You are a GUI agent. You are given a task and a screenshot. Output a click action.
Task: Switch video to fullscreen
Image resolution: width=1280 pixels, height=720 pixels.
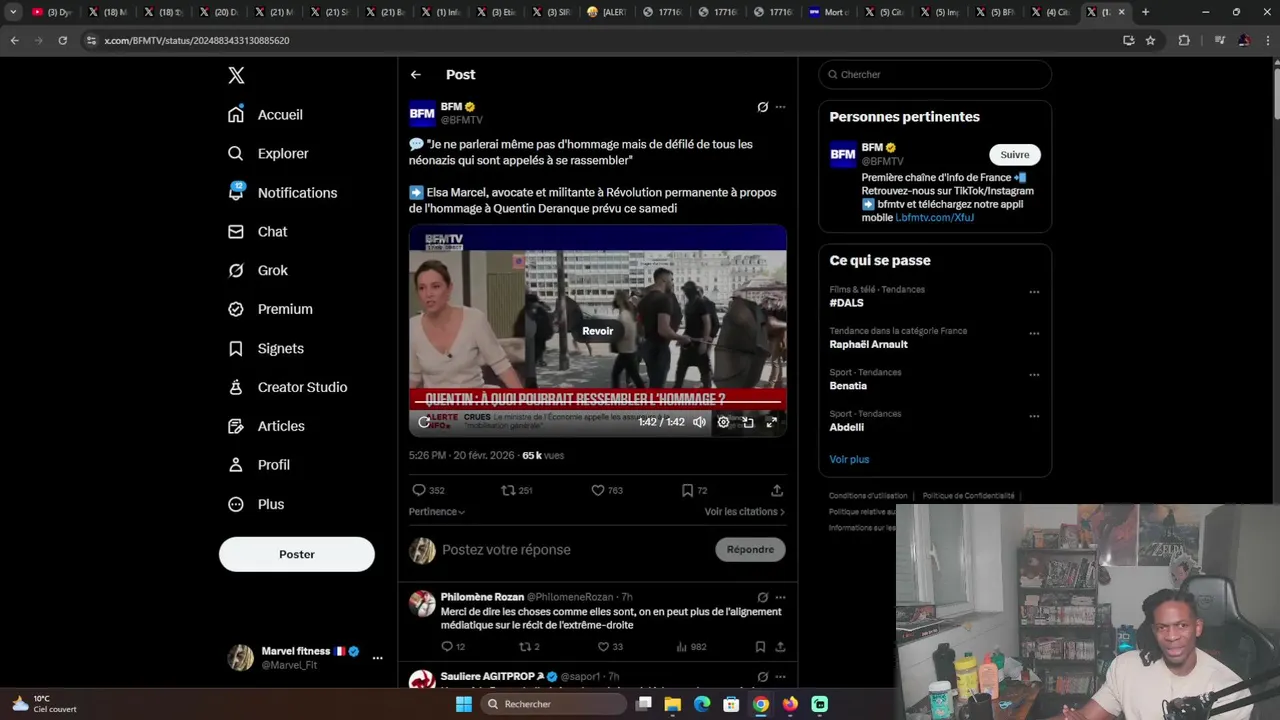click(772, 422)
